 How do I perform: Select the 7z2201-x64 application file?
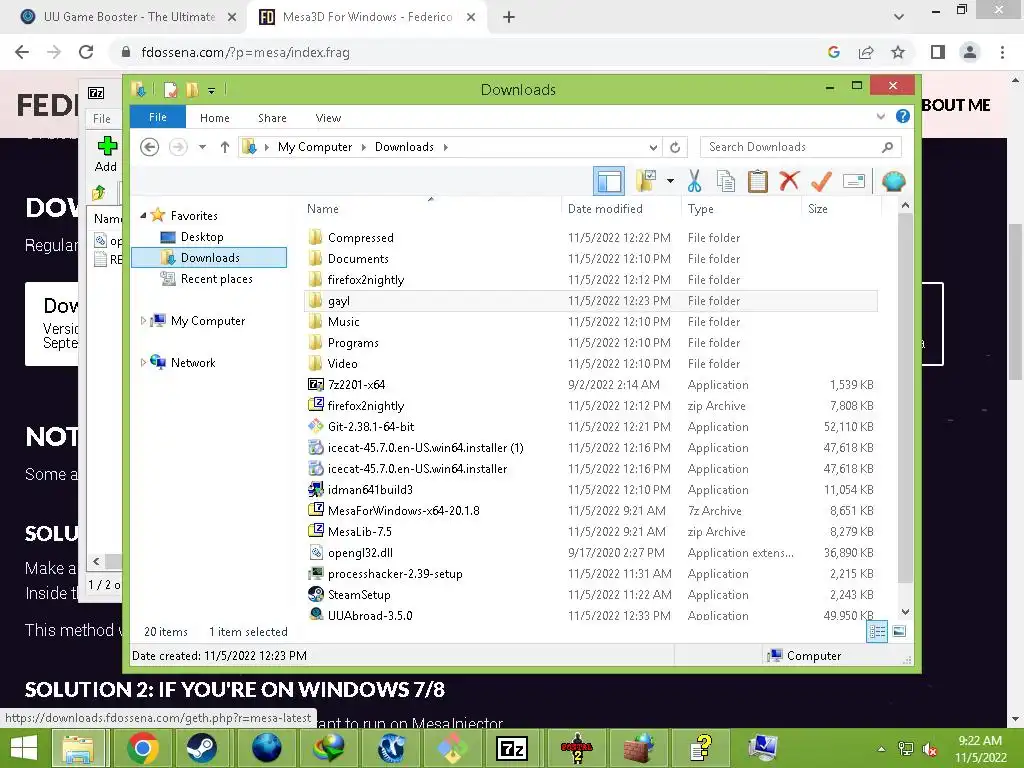pyautogui.click(x=356, y=385)
